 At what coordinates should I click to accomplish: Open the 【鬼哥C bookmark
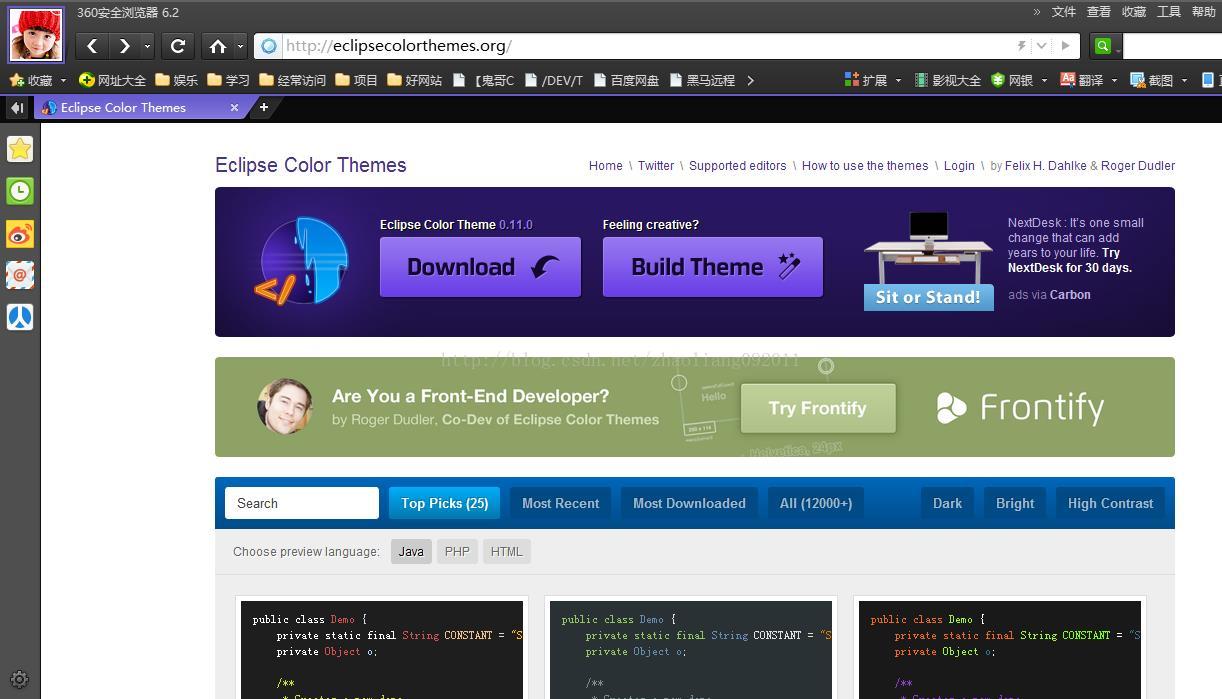484,80
